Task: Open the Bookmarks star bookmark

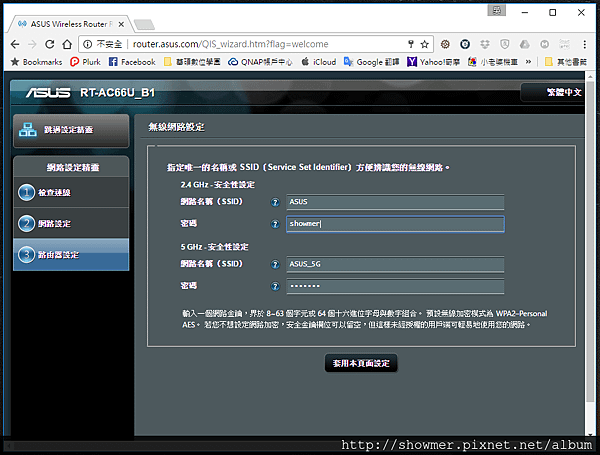Action: tap(36, 62)
